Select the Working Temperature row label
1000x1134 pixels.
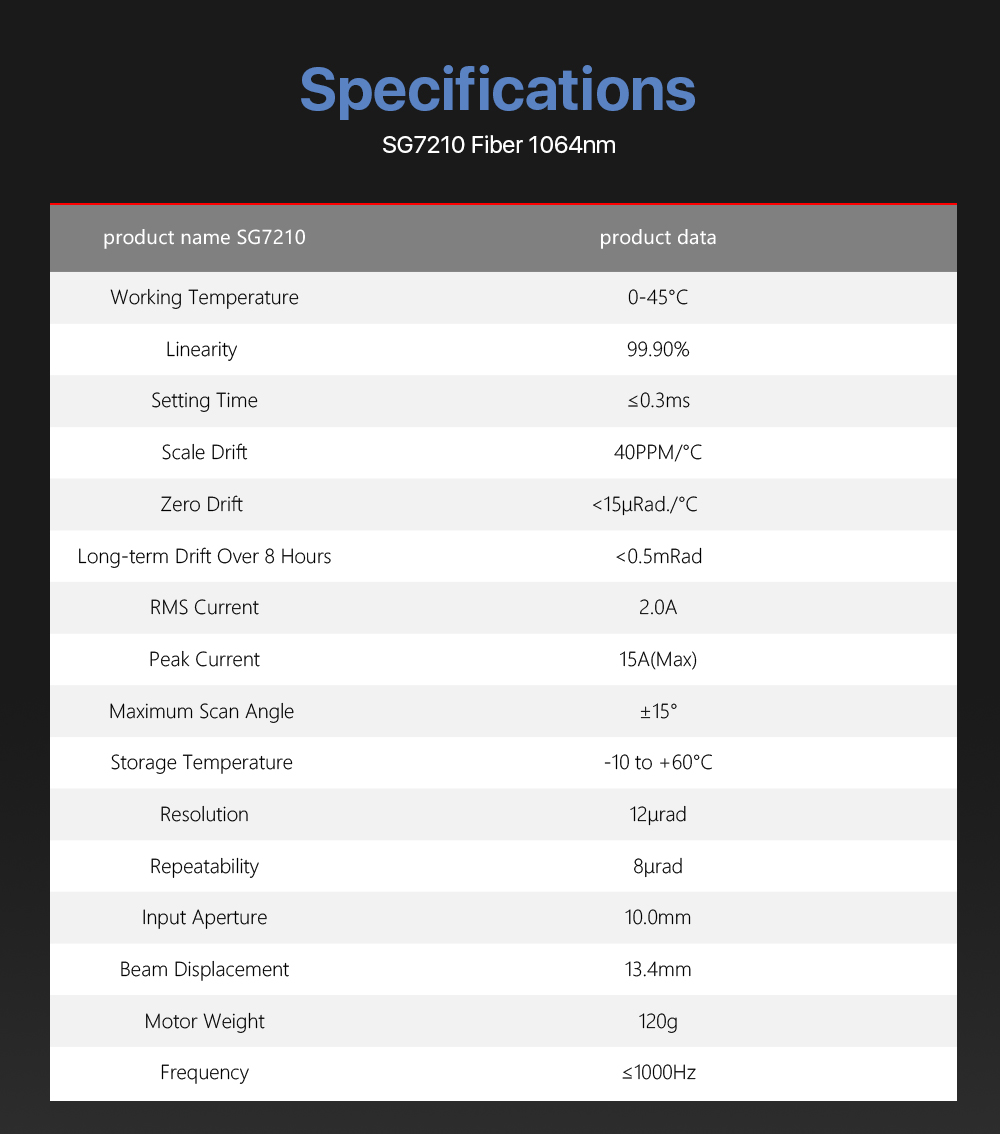click(205, 297)
